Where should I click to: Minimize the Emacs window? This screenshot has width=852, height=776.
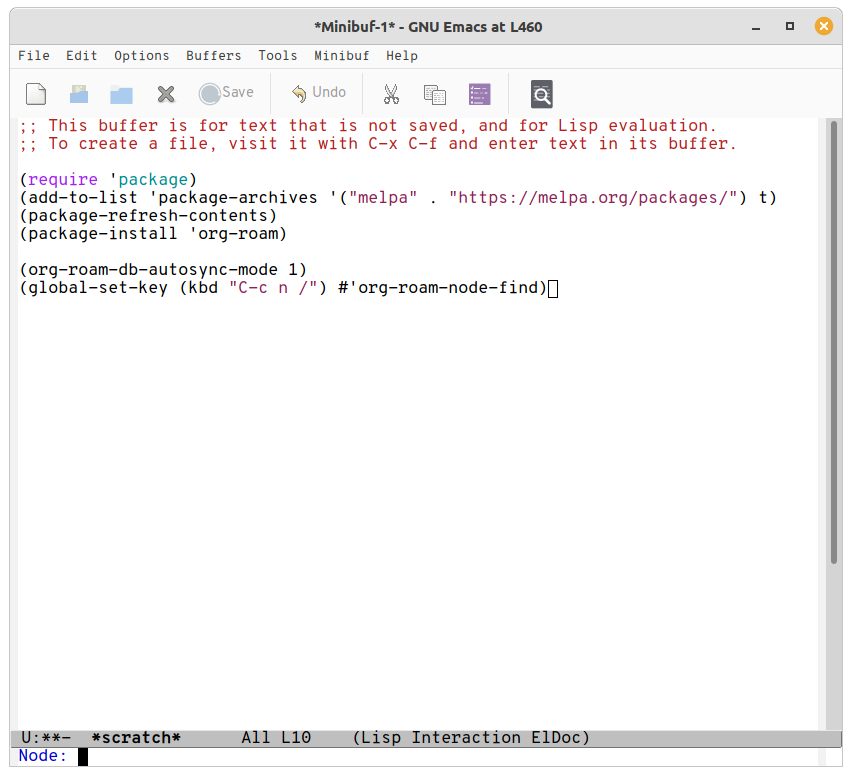point(756,27)
